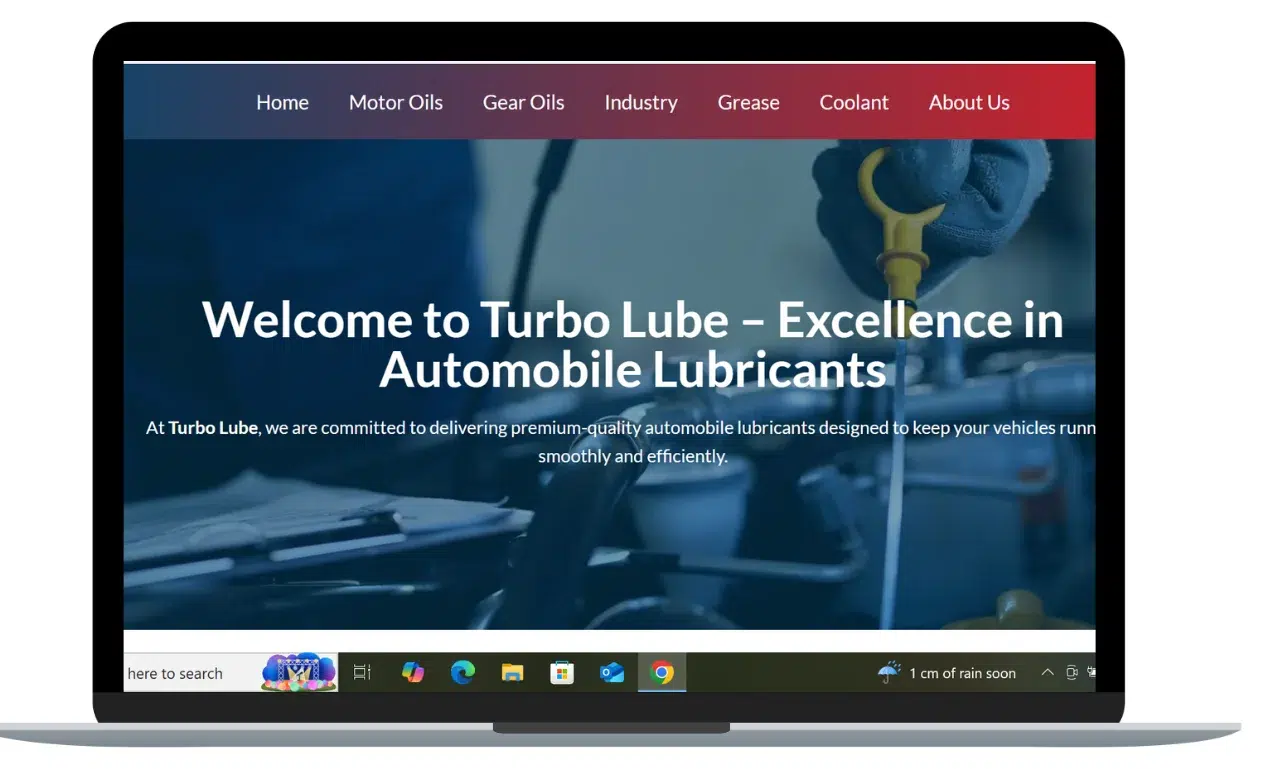Open Task View from the taskbar
Viewport: 1280px width, 769px height.
click(362, 672)
